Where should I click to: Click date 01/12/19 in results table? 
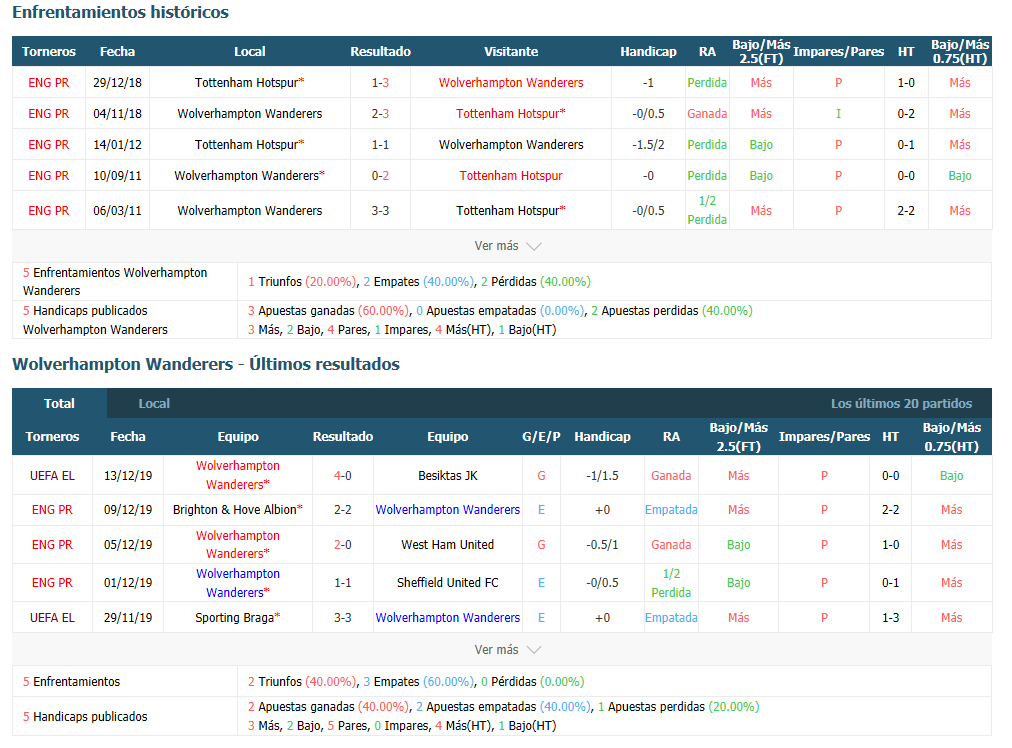(128, 583)
